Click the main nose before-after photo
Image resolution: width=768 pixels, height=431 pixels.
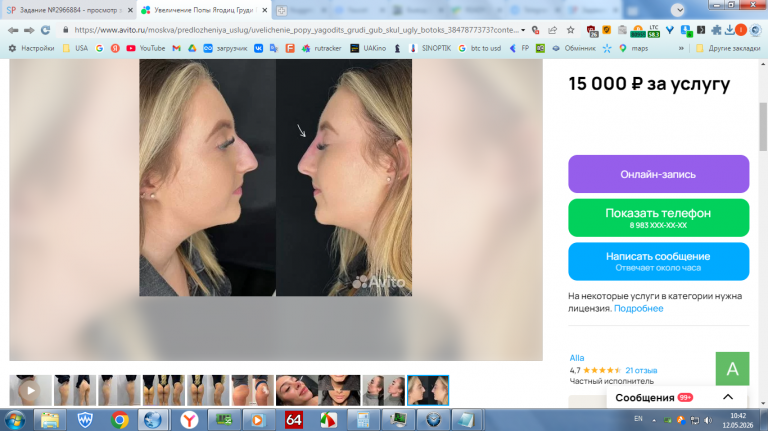(x=275, y=177)
